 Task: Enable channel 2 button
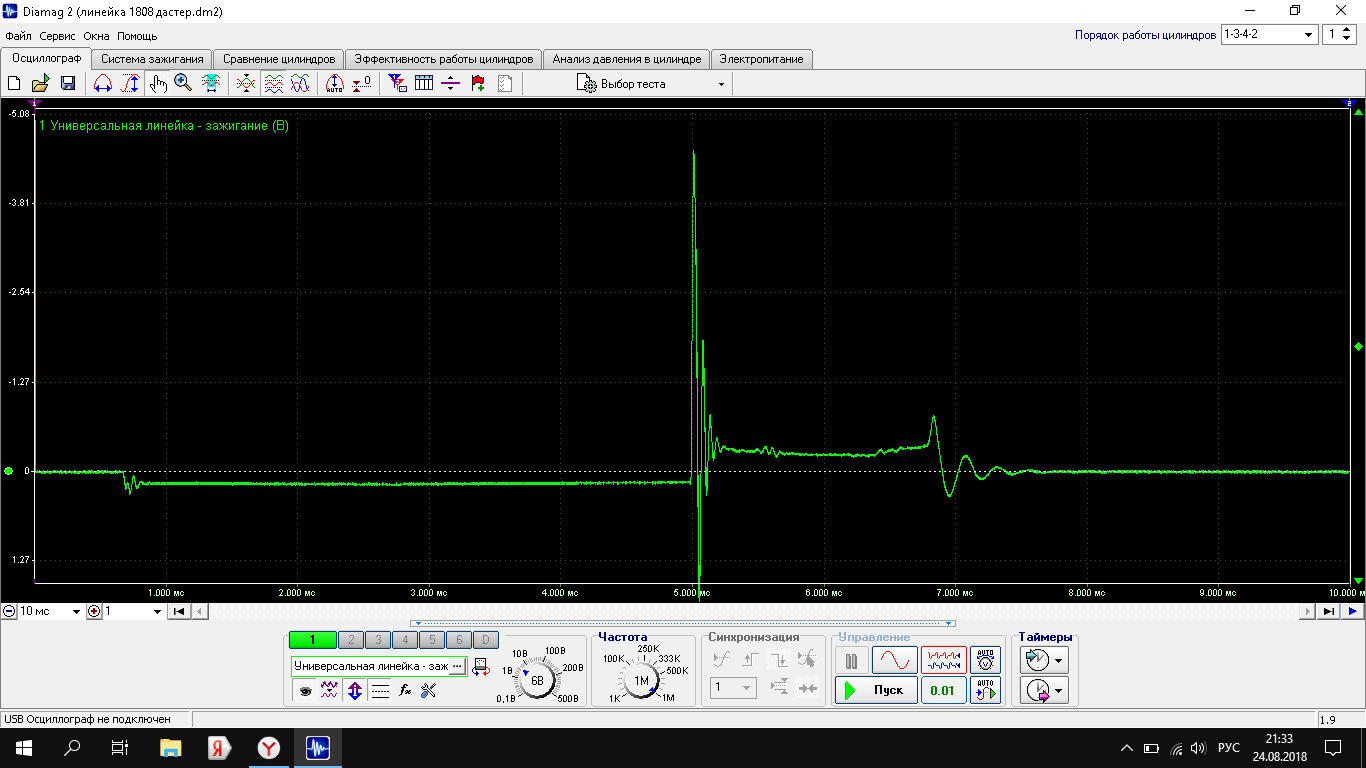(351, 640)
